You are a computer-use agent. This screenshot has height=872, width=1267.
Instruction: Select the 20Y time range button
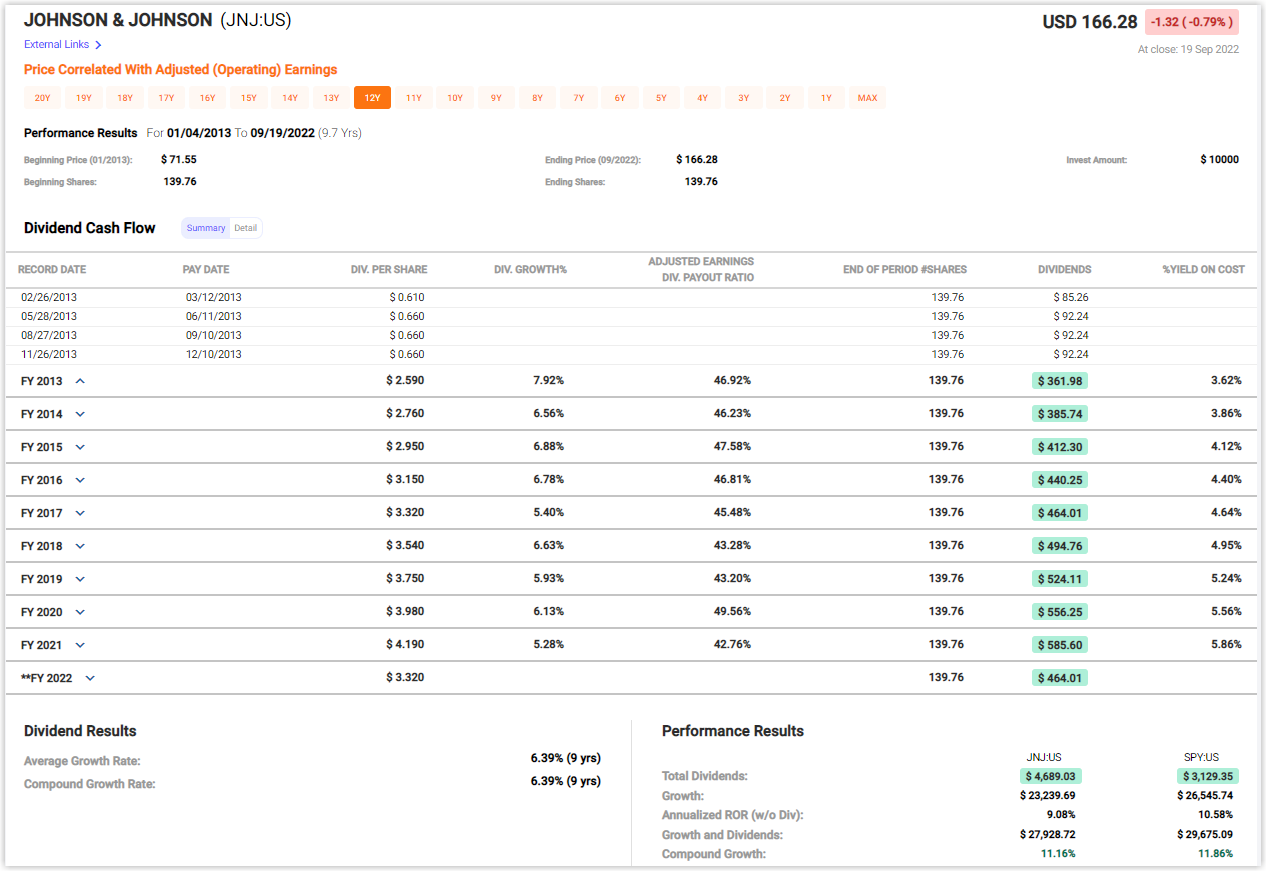(42, 98)
